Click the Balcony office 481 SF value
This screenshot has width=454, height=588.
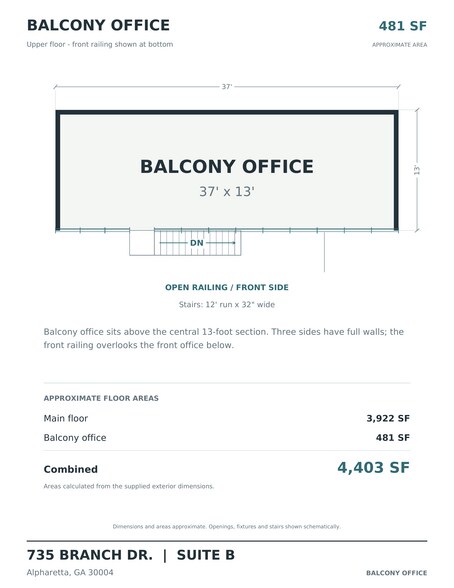(x=393, y=438)
